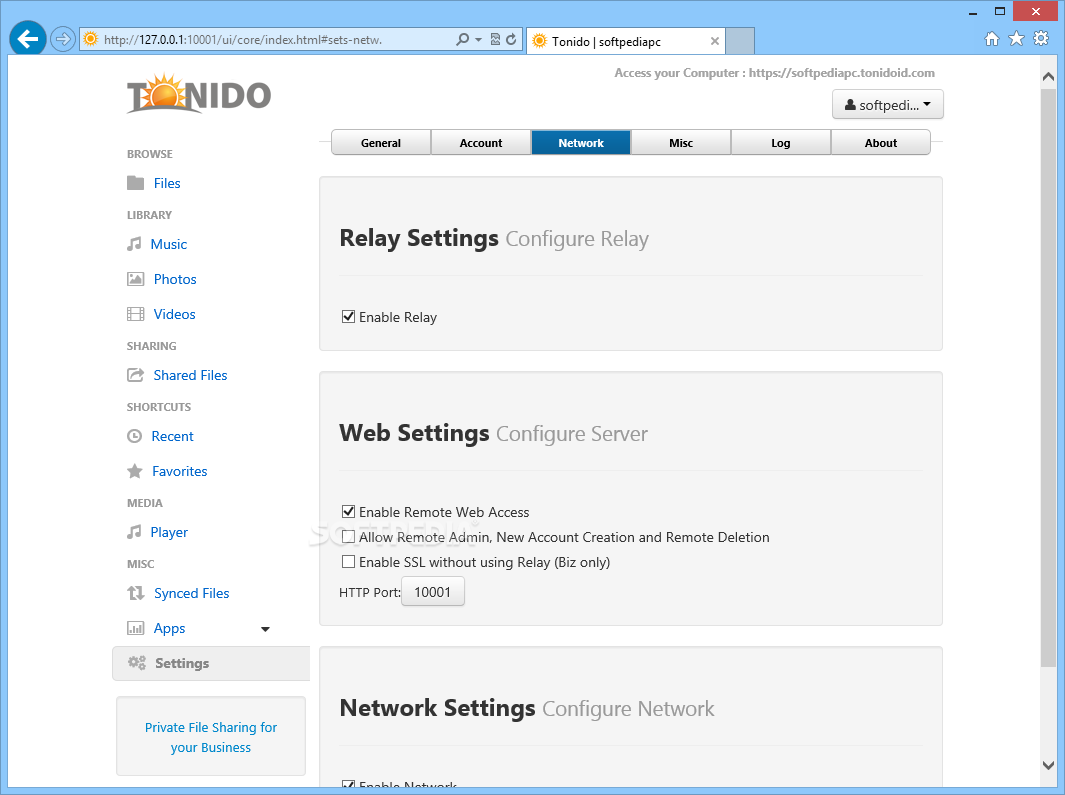Switch to the Misc tab
Viewport: 1065px width, 795px height.
[681, 143]
